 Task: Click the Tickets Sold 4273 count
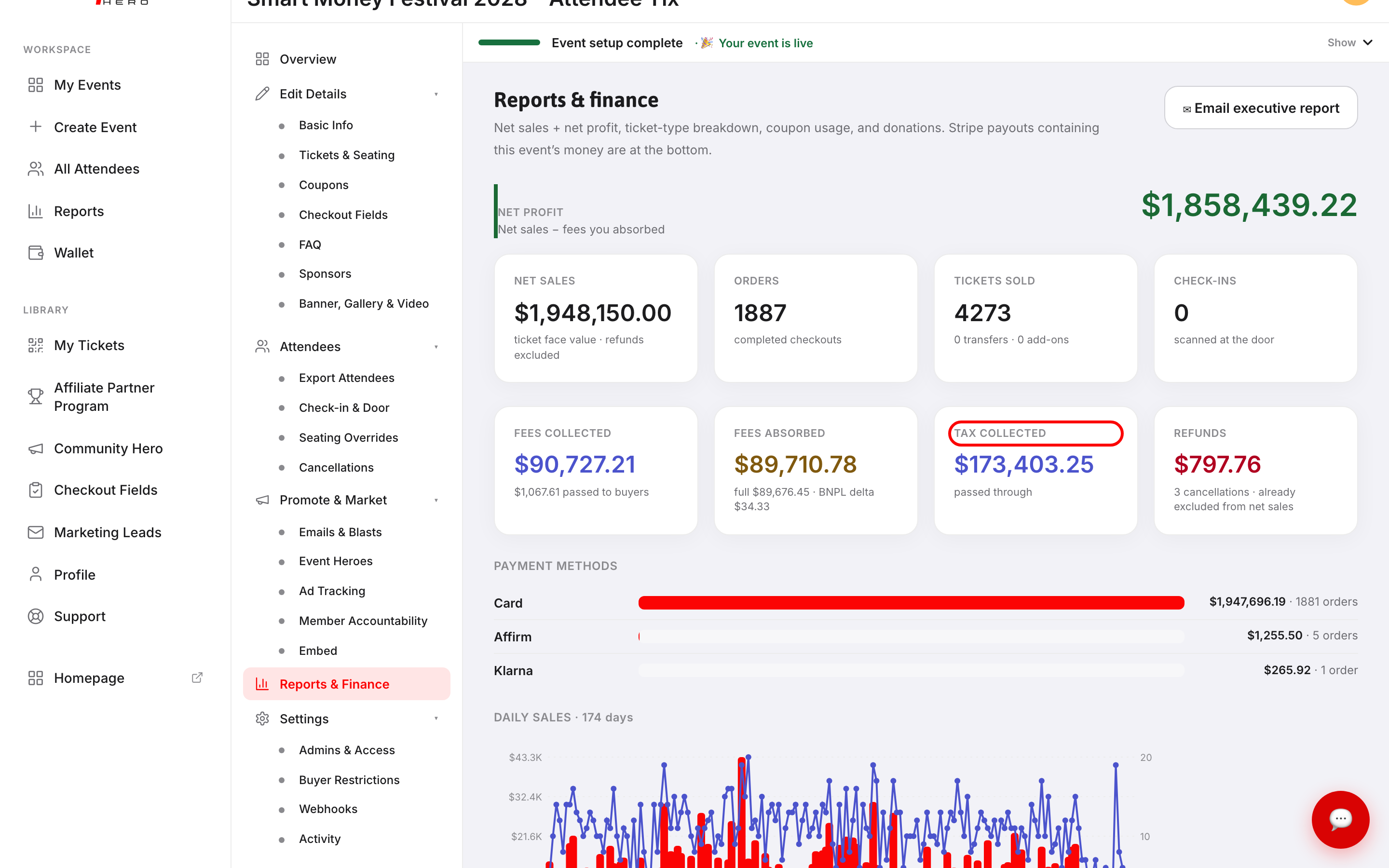point(982,313)
